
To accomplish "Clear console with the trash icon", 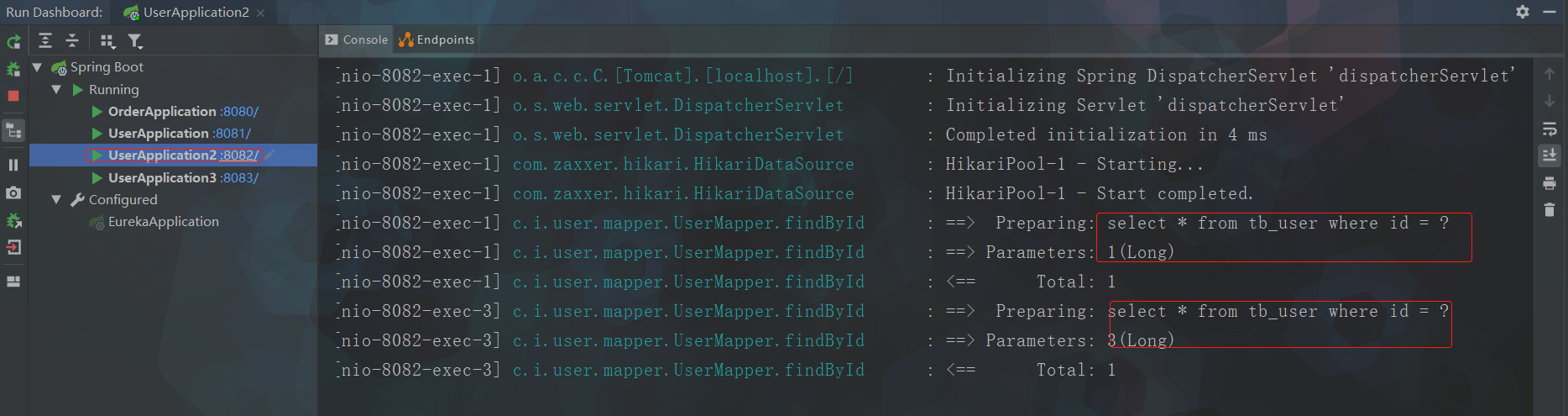I will [x=1550, y=209].
